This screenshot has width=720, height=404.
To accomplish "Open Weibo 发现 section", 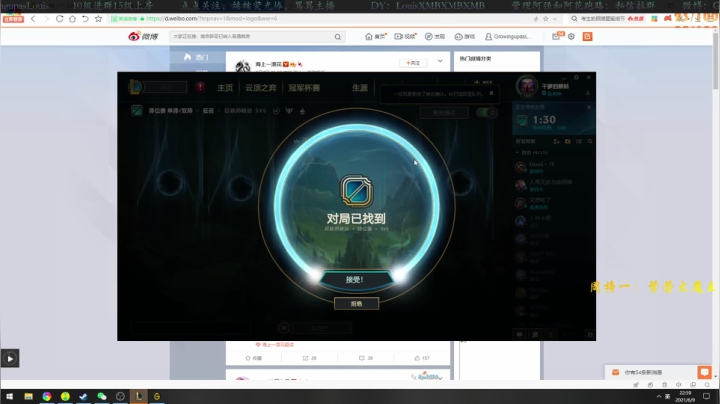I will tap(434, 36).
